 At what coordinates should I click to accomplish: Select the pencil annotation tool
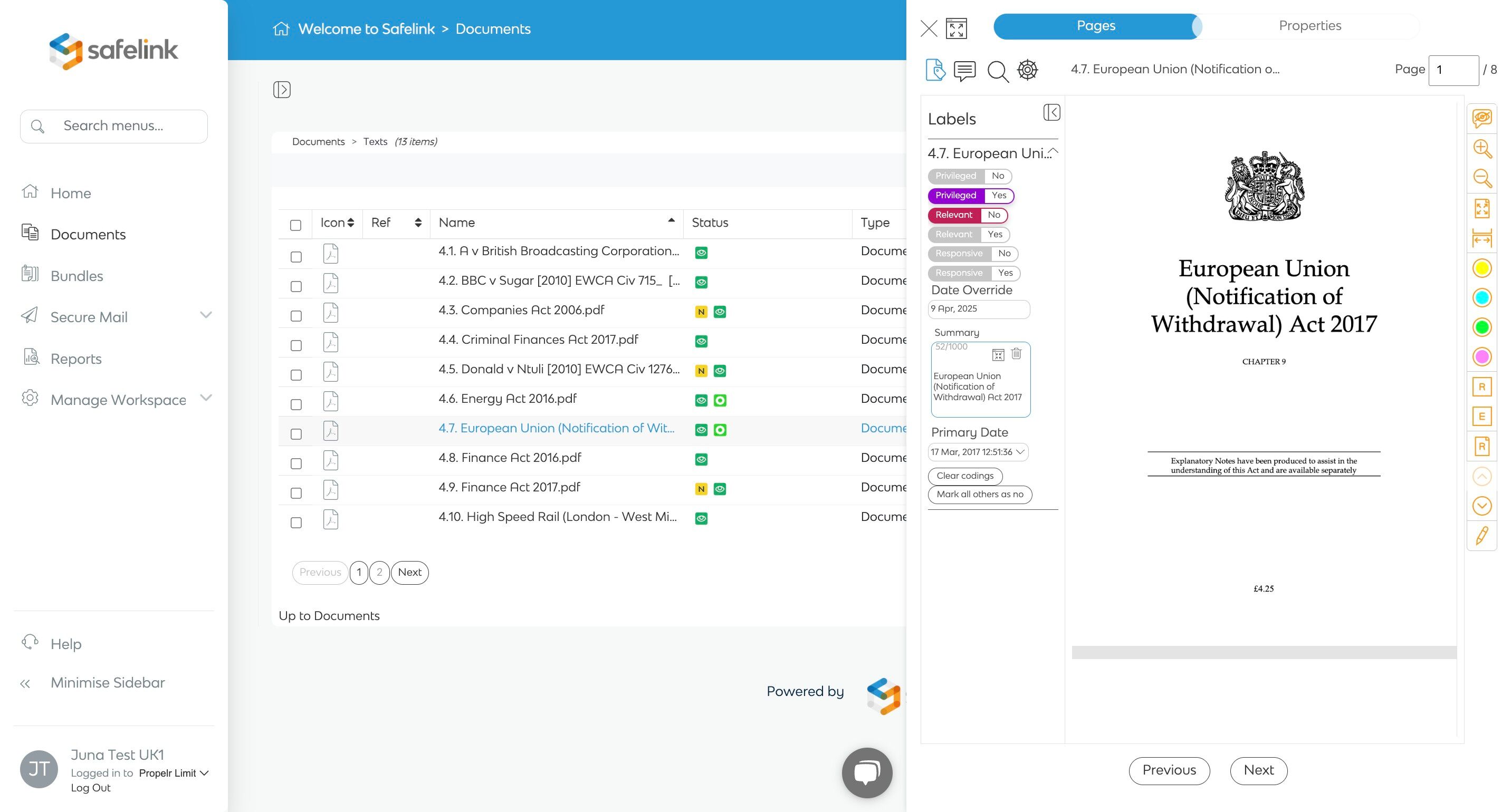pos(1481,535)
